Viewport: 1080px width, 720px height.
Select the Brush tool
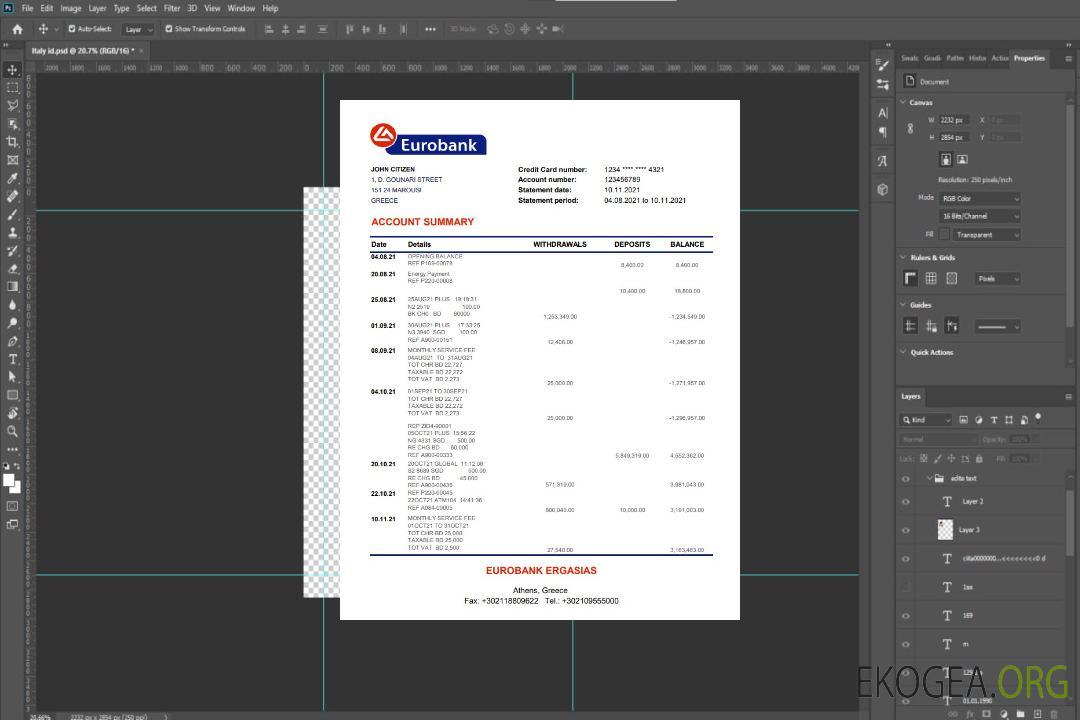[12, 214]
